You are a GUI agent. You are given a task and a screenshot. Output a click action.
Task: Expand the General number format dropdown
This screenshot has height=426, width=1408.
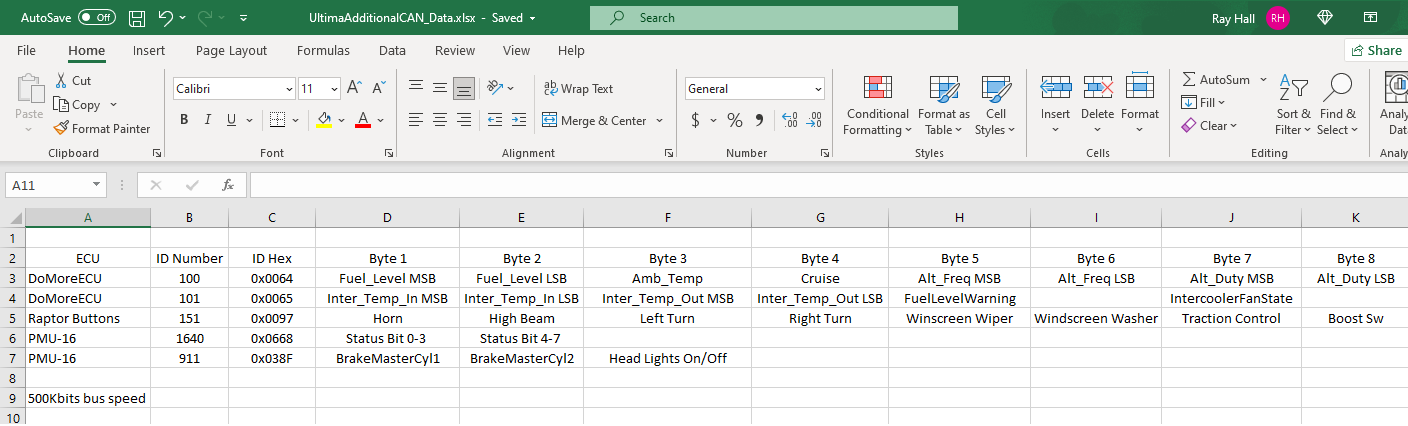tap(817, 88)
